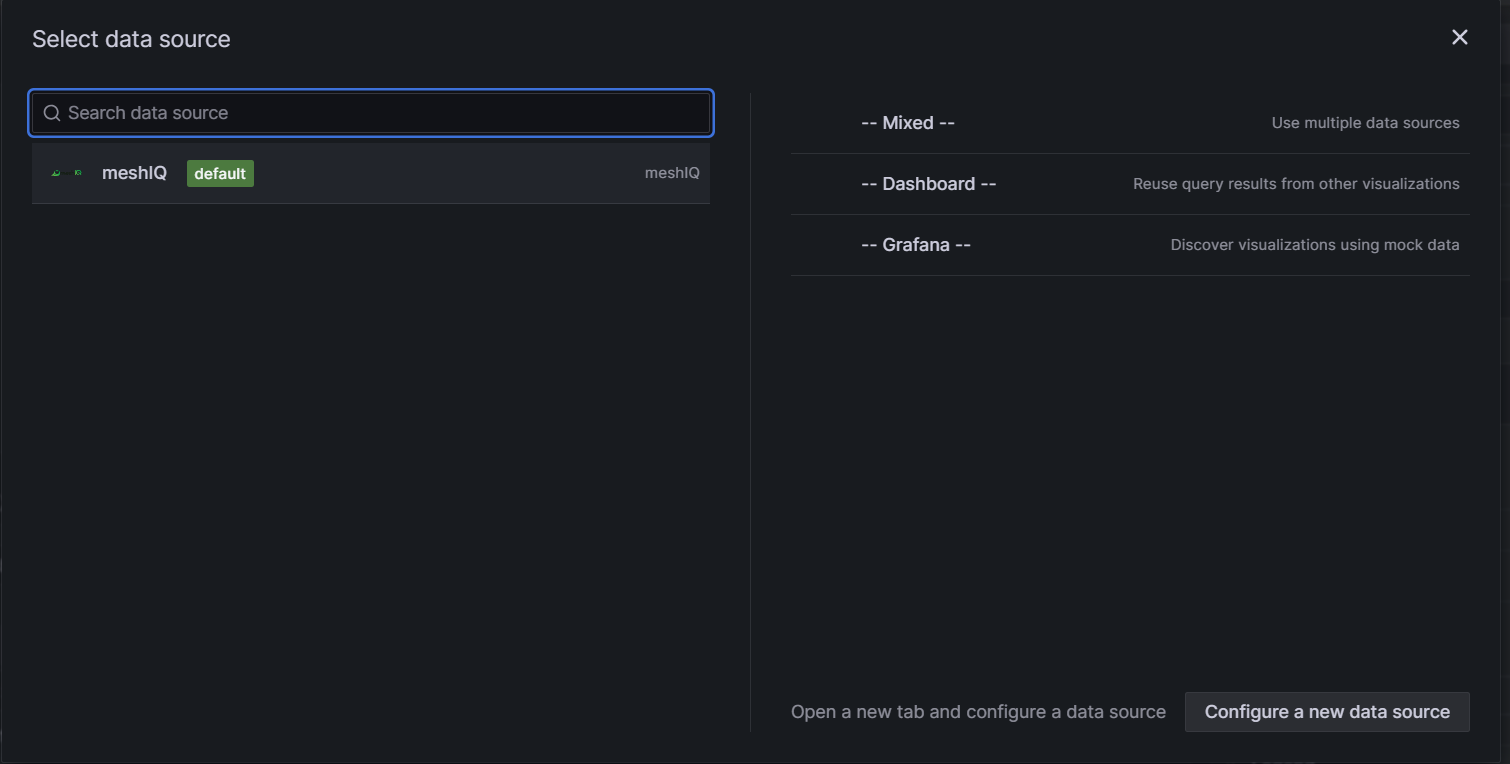The image size is (1510, 764).
Task: Click the Search data source field
Action: tap(371, 113)
